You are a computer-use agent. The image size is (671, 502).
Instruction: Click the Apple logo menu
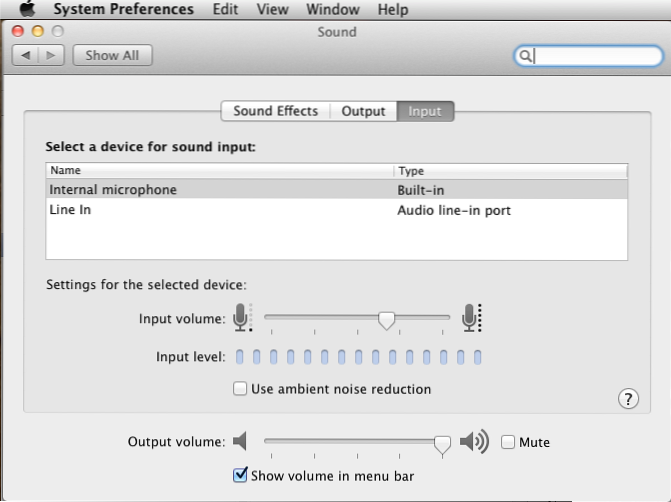click(x=27, y=9)
